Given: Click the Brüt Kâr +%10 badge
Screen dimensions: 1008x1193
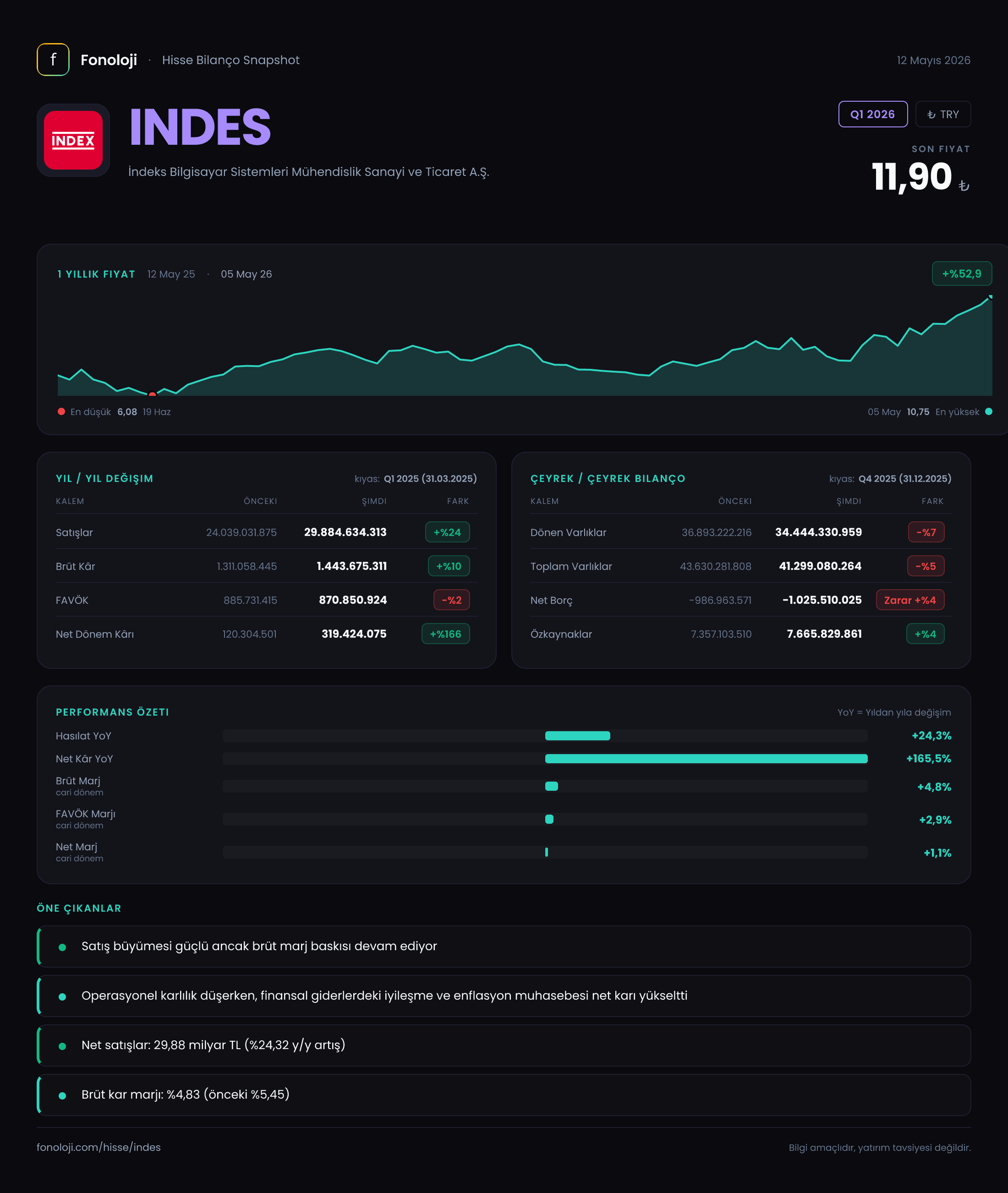Looking at the screenshot, I should click(x=449, y=566).
